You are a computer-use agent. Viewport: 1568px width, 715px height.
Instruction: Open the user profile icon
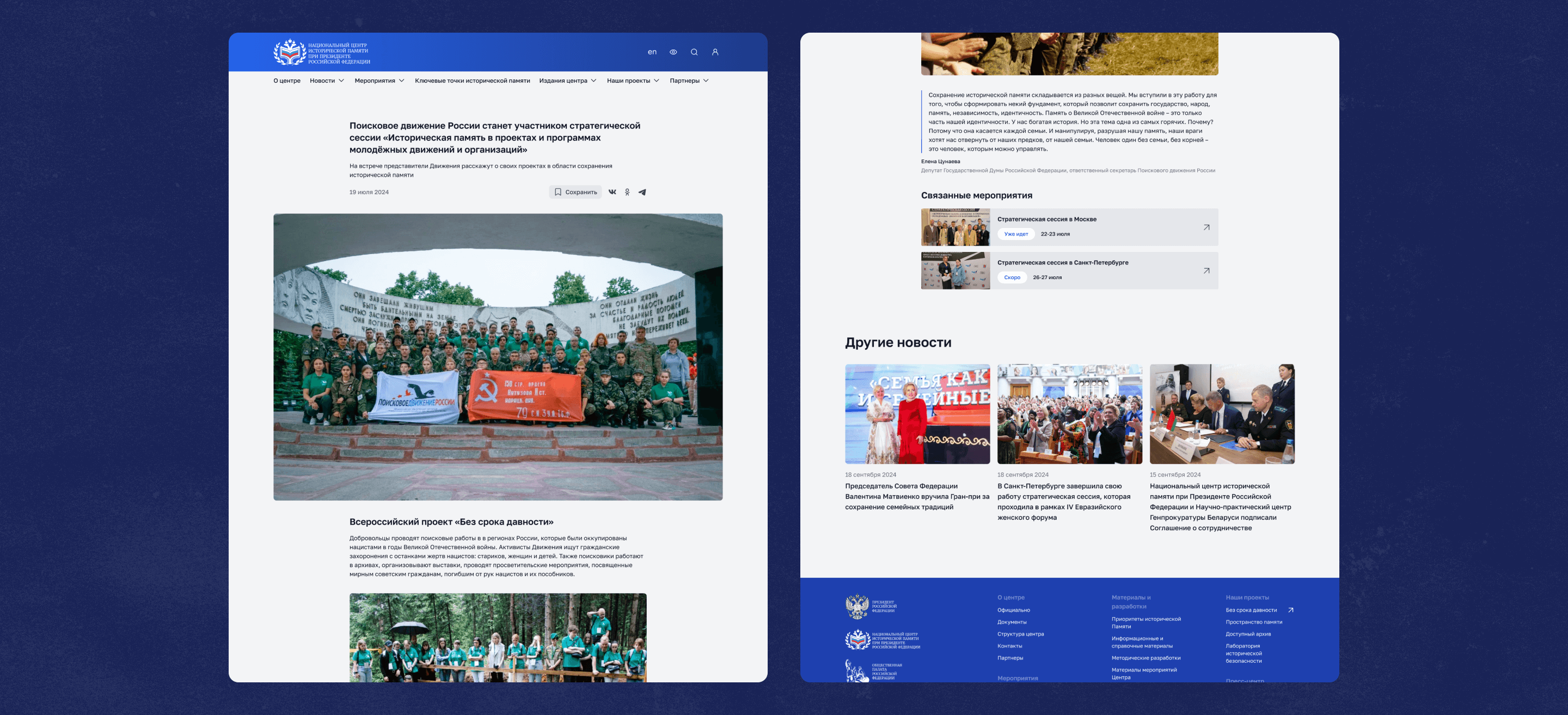pyautogui.click(x=715, y=52)
